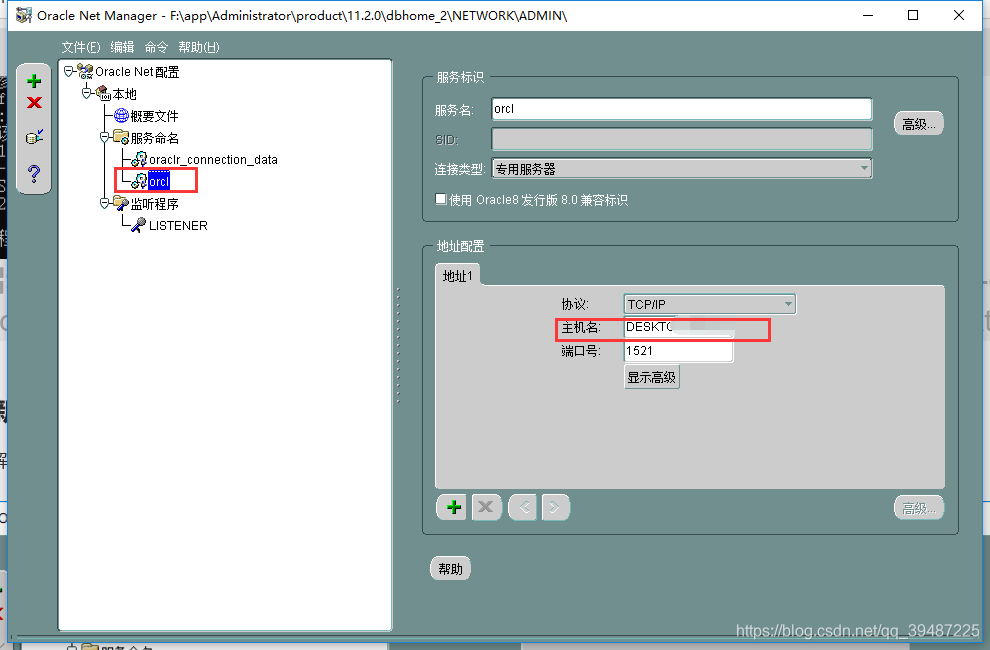Select LISTENER in the tree
This screenshot has height=650, width=990.
178,226
